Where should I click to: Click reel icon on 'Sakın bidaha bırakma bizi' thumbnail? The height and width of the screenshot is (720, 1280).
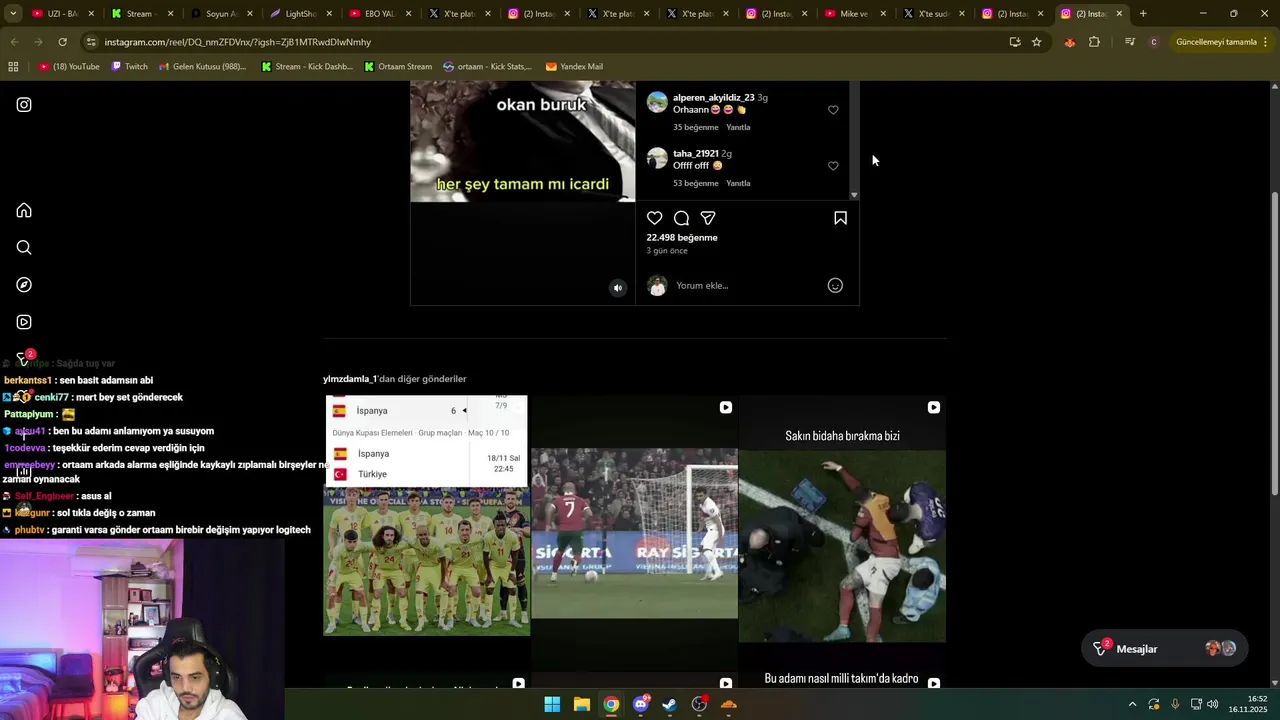pyautogui.click(x=933, y=407)
